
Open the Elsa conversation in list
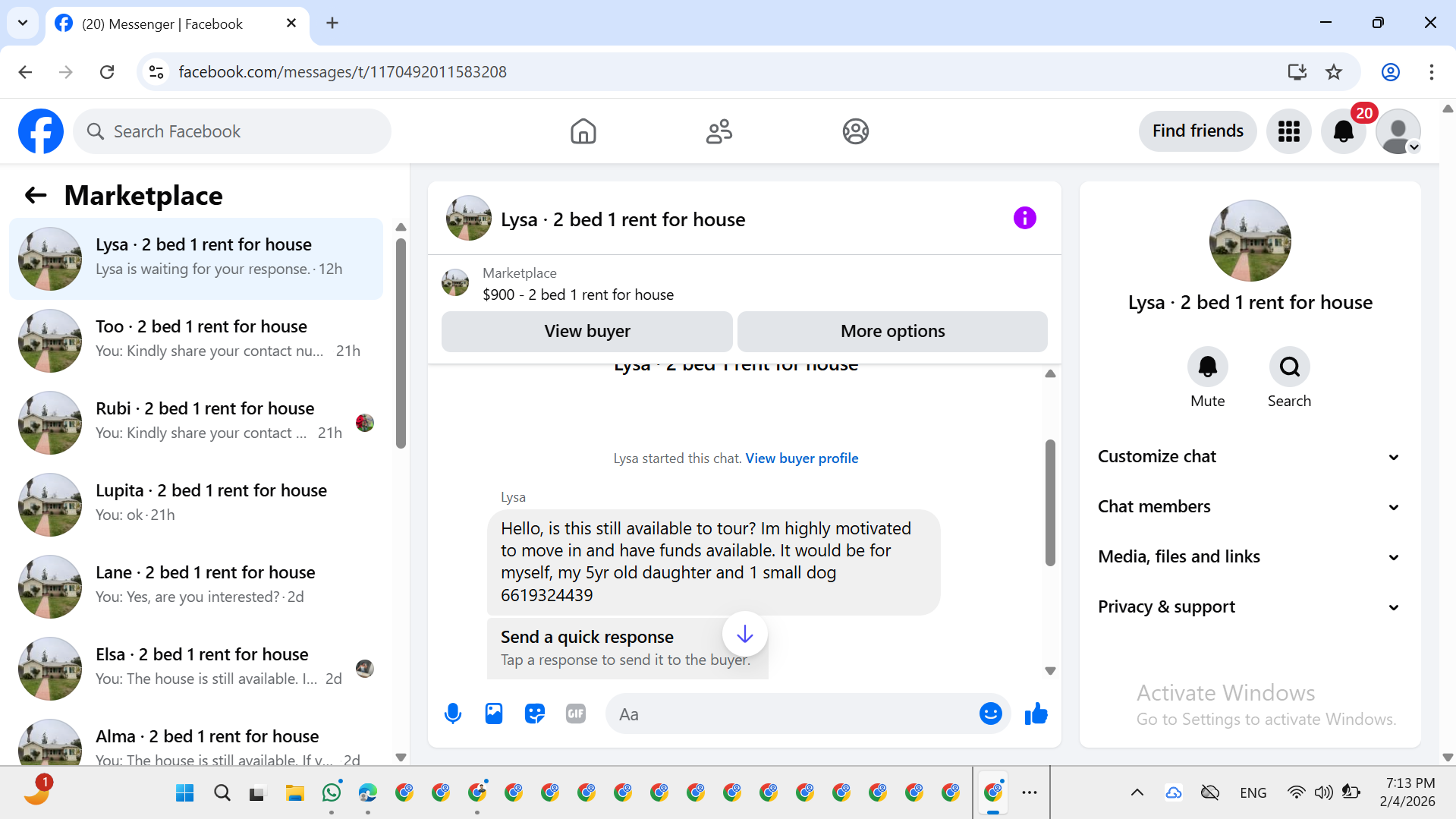click(196, 669)
